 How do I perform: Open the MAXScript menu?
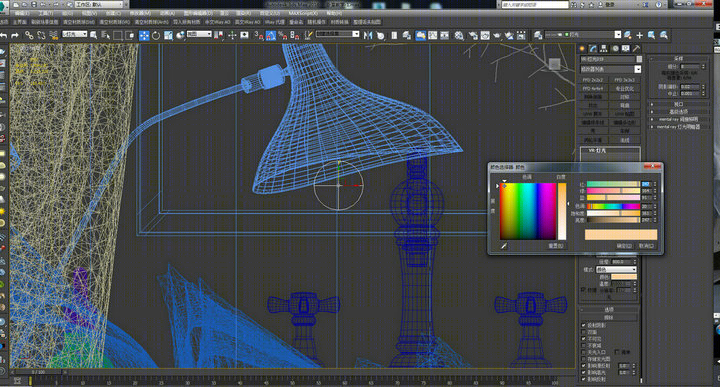(x=304, y=13)
